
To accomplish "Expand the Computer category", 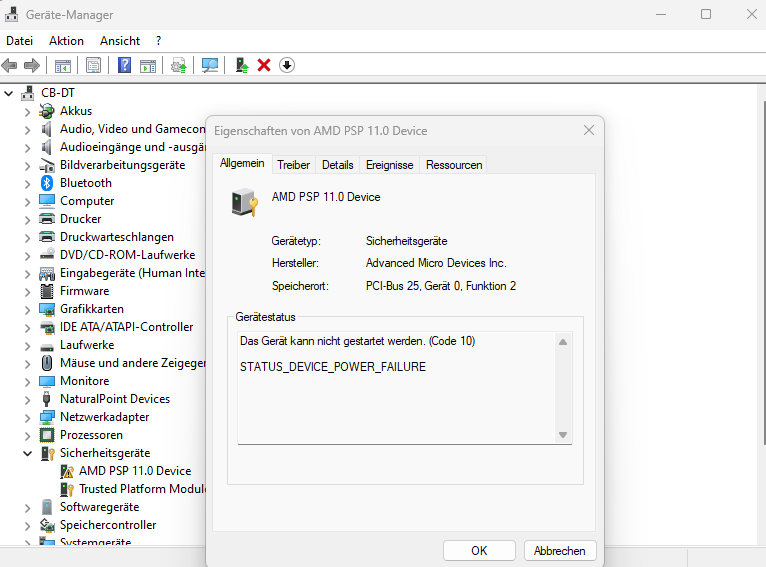I will (x=27, y=202).
